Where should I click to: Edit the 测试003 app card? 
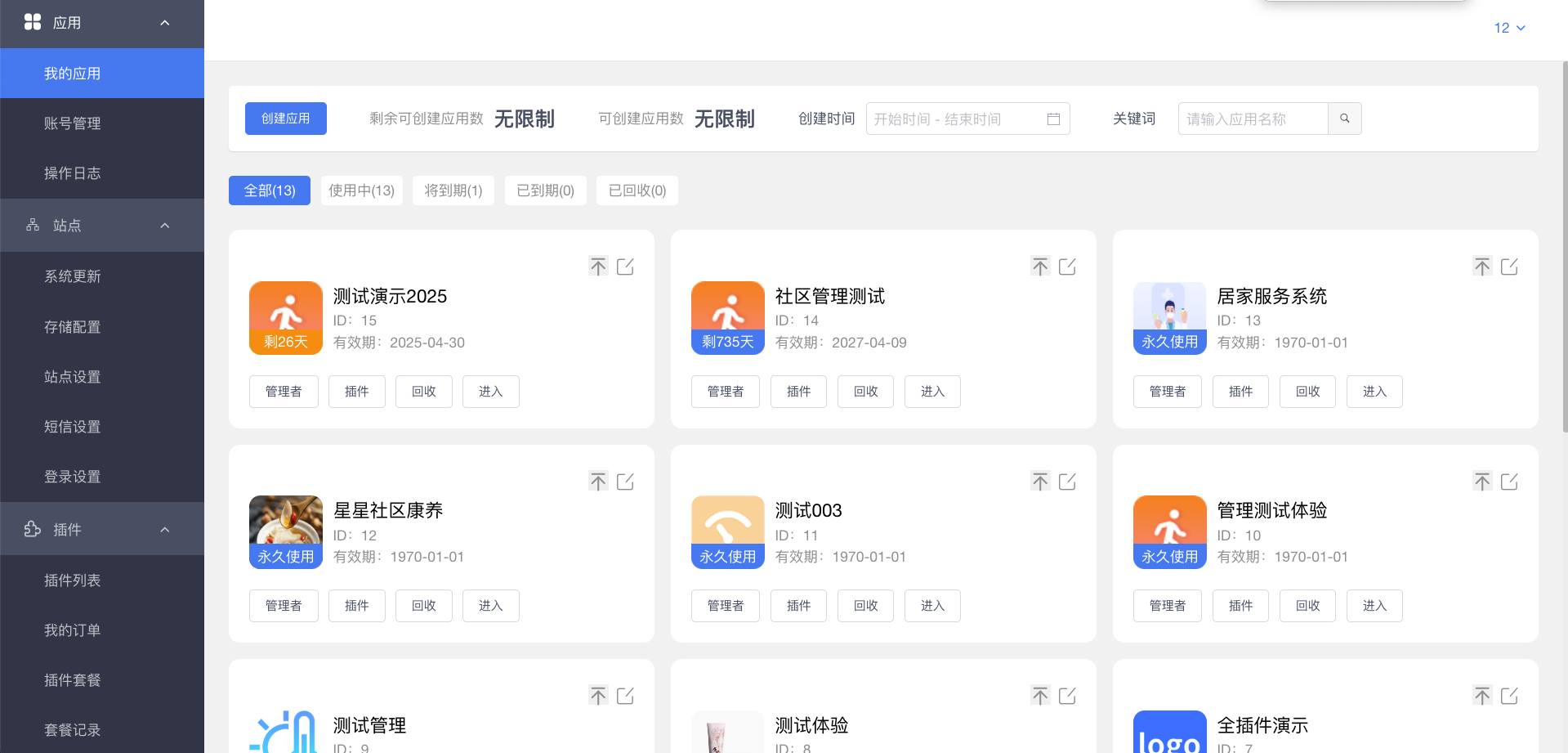[x=1068, y=482]
